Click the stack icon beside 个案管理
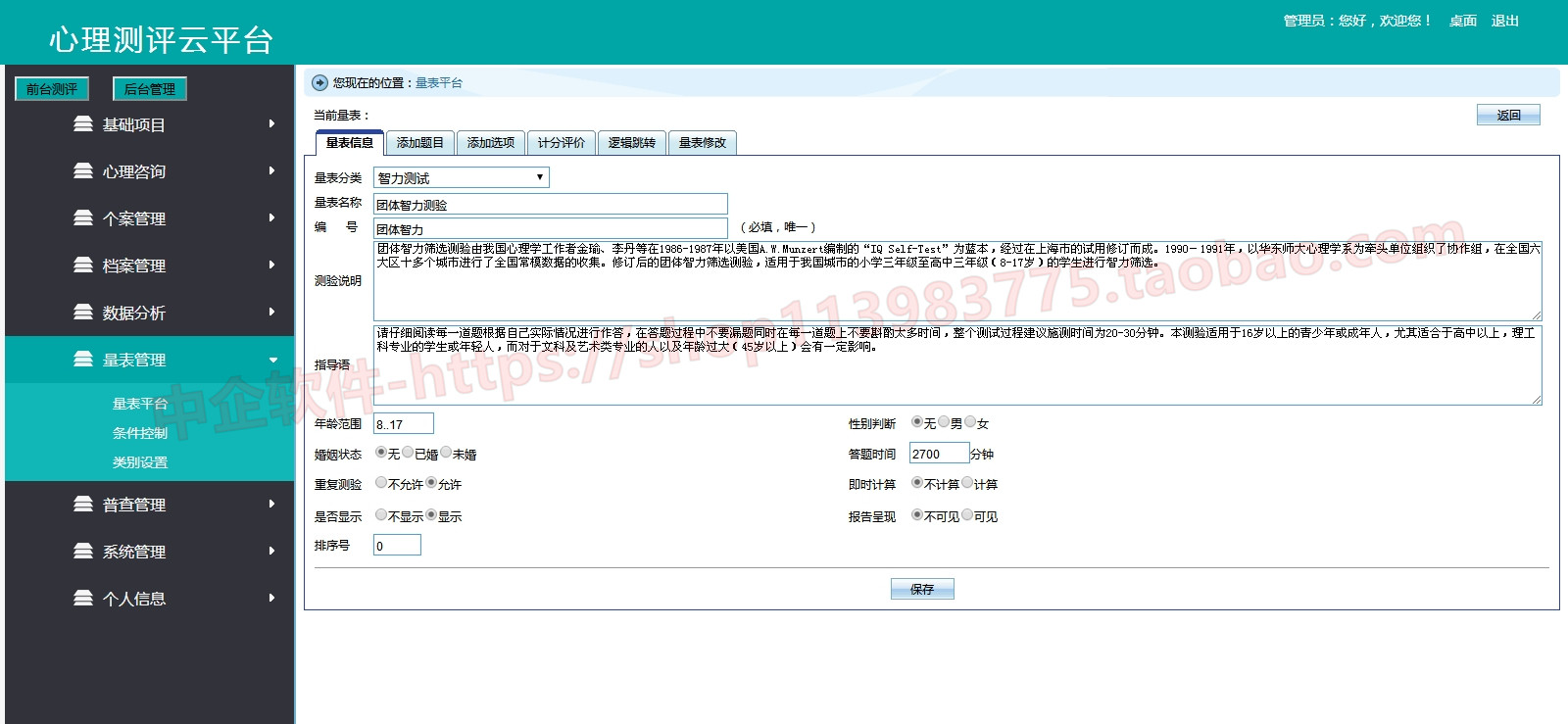Image resolution: width=1568 pixels, height=724 pixels. click(x=83, y=218)
